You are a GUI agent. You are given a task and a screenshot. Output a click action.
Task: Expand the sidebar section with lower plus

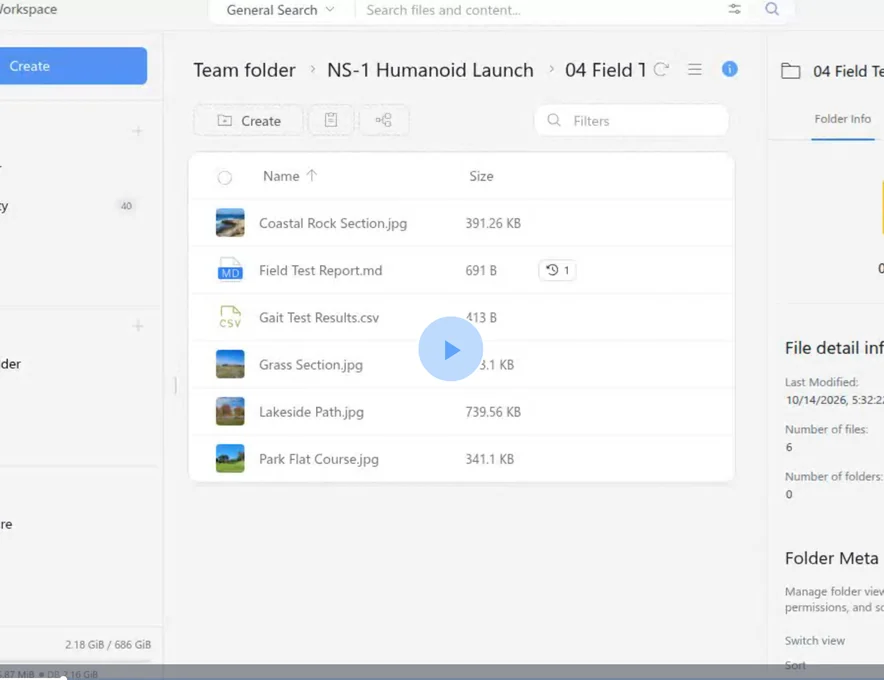click(137, 326)
